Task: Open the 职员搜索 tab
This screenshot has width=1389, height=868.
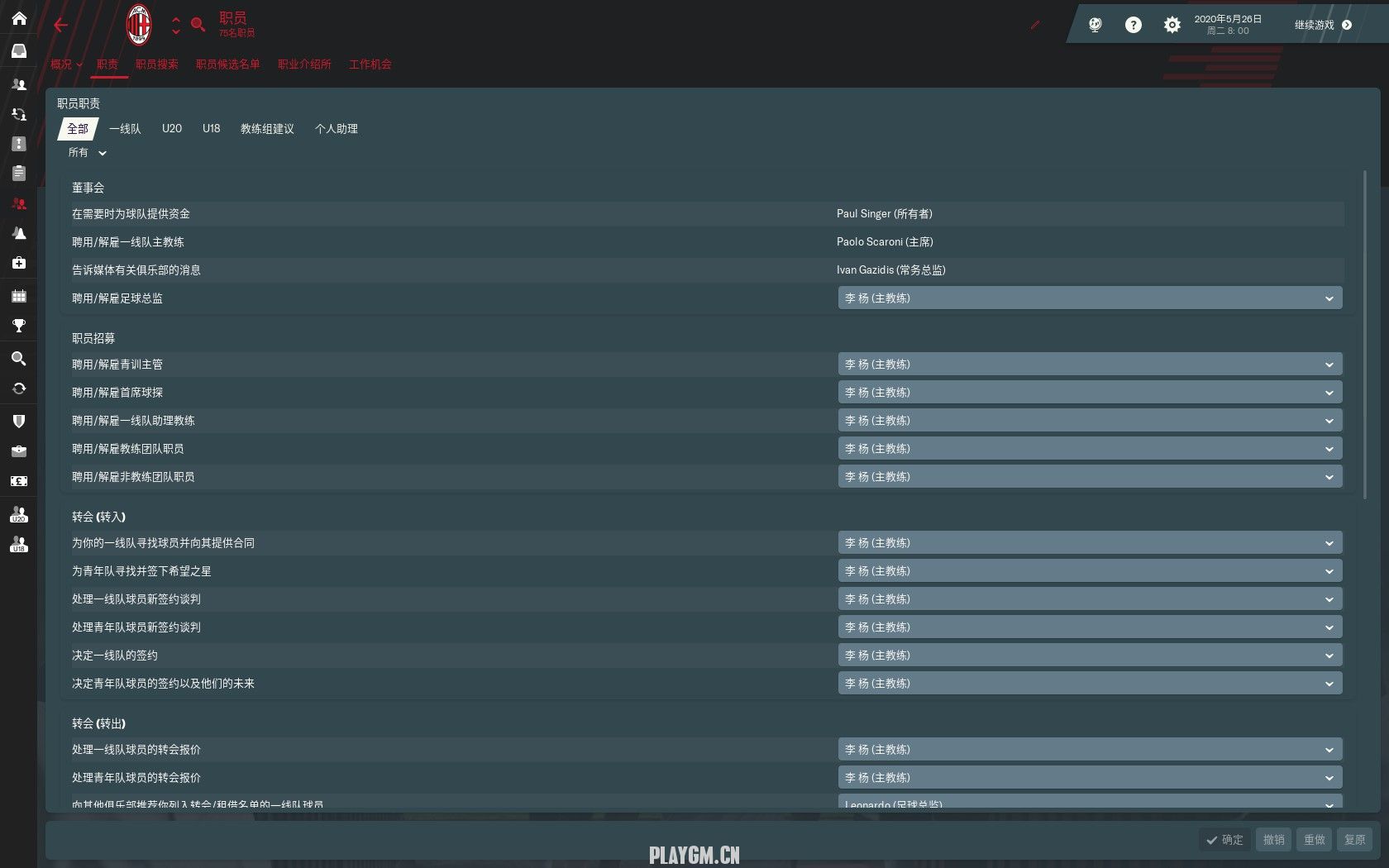Action: [156, 64]
